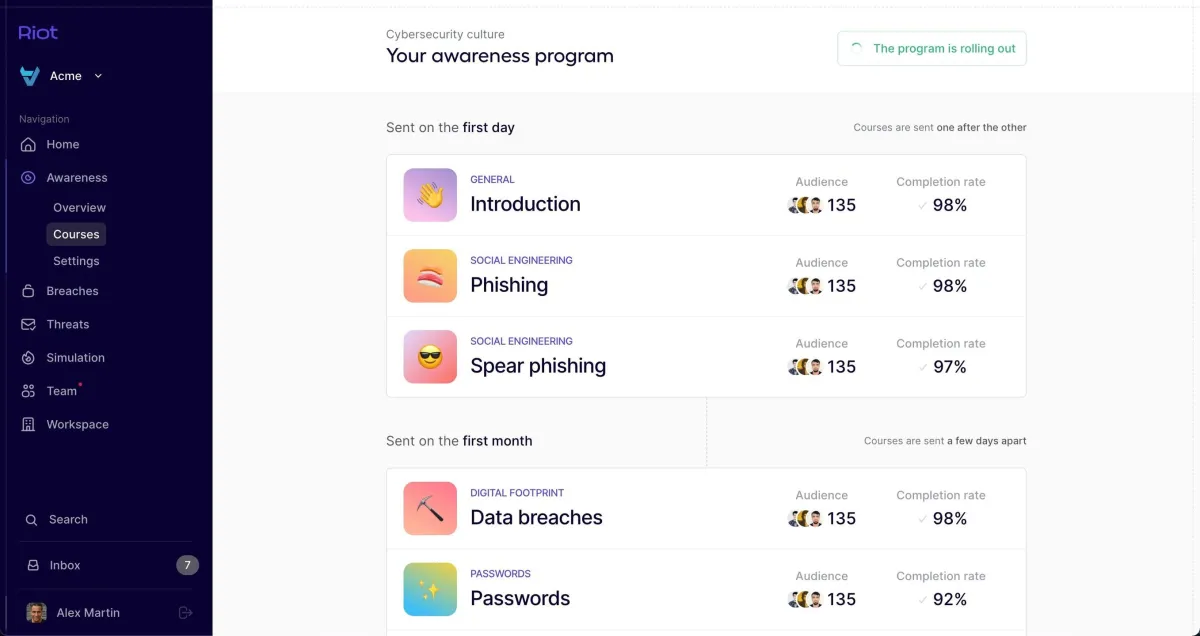Screen dimensions: 1200x636
Task: Open the Data breaches course title
Action: 536,518
